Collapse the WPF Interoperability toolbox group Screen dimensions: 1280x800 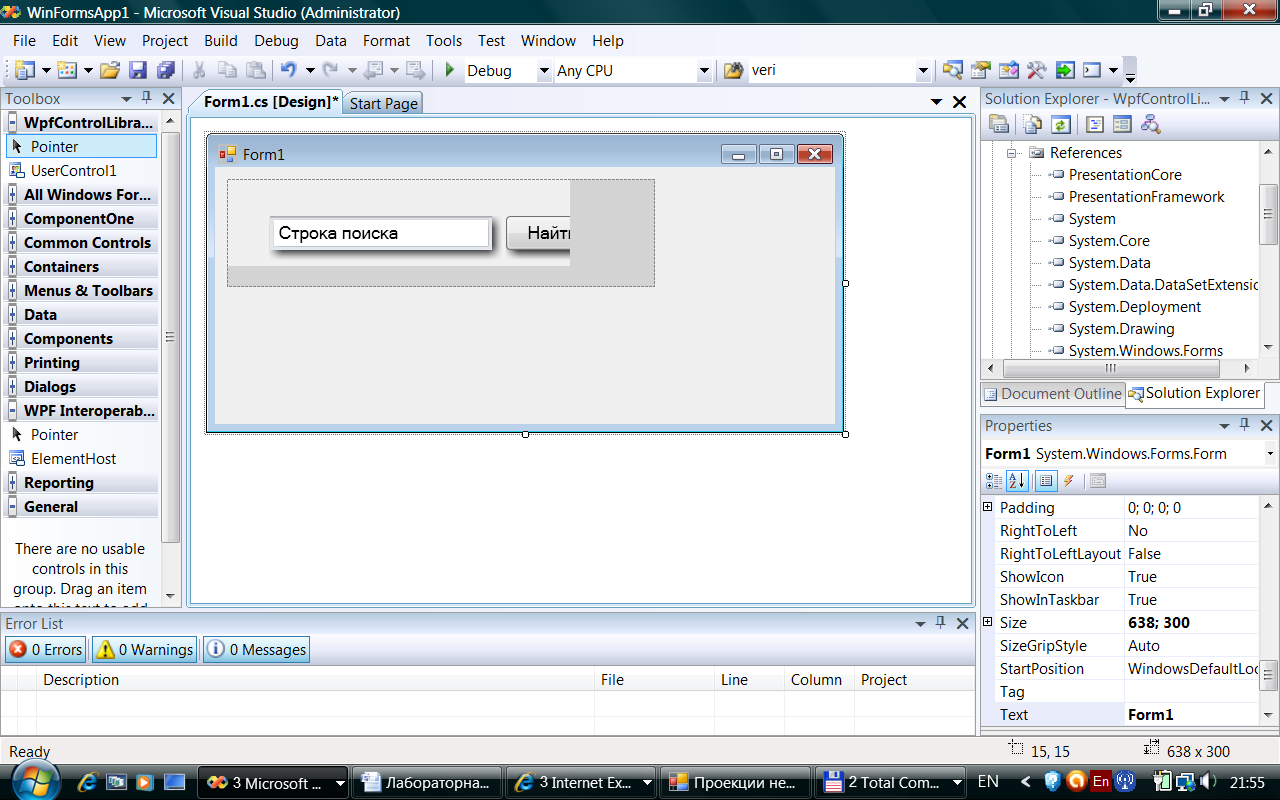13,411
